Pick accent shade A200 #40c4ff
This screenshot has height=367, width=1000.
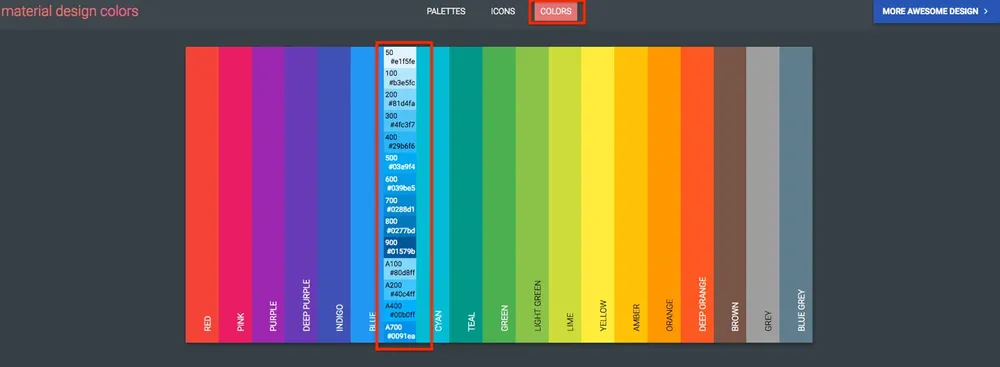pyautogui.click(x=401, y=289)
